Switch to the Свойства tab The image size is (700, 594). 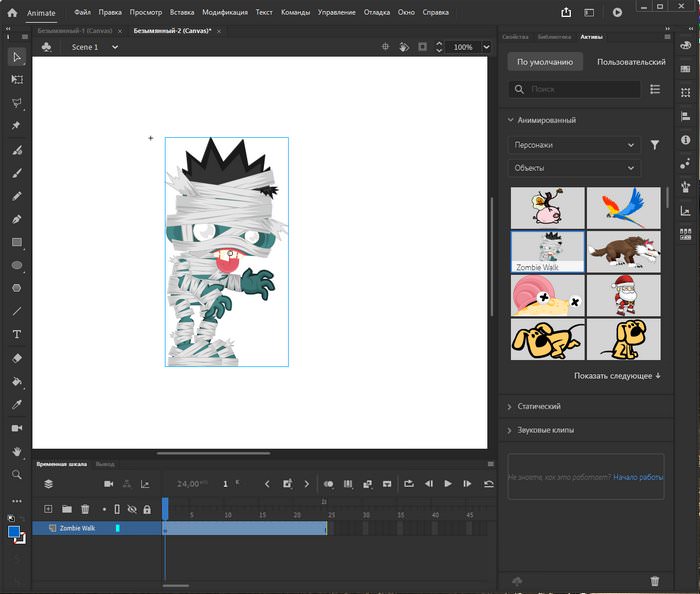(515, 36)
